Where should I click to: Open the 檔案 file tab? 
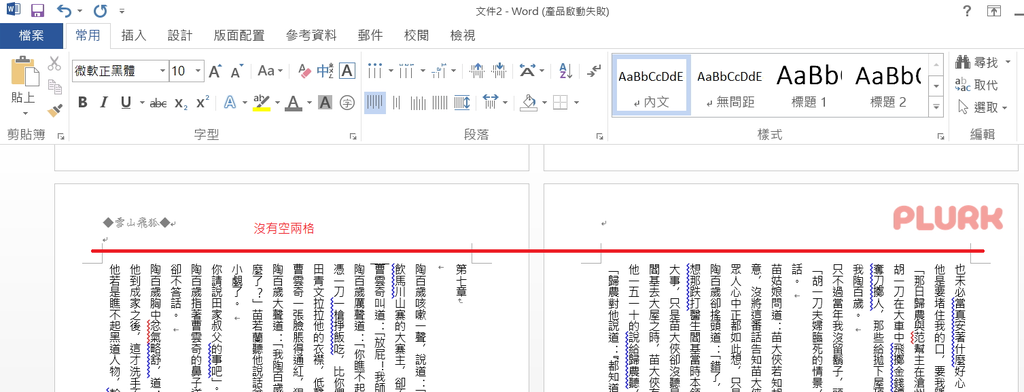(31, 35)
